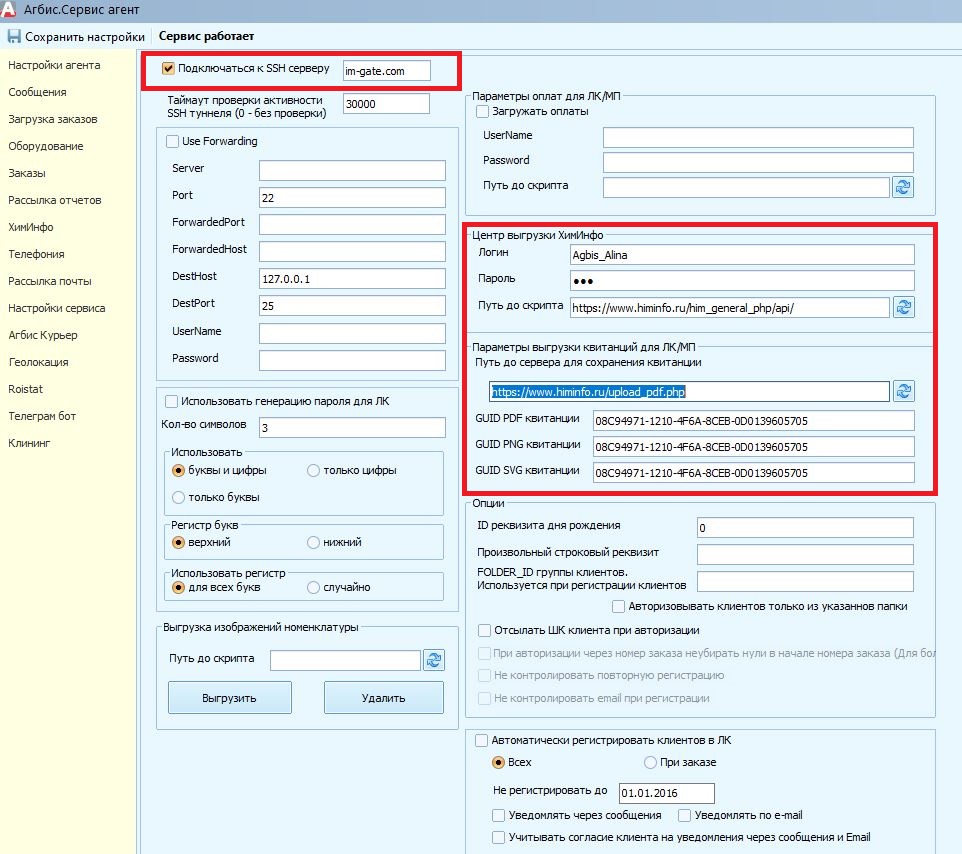Open Настройки сервиса section
962x854 pixels.
coord(56,308)
